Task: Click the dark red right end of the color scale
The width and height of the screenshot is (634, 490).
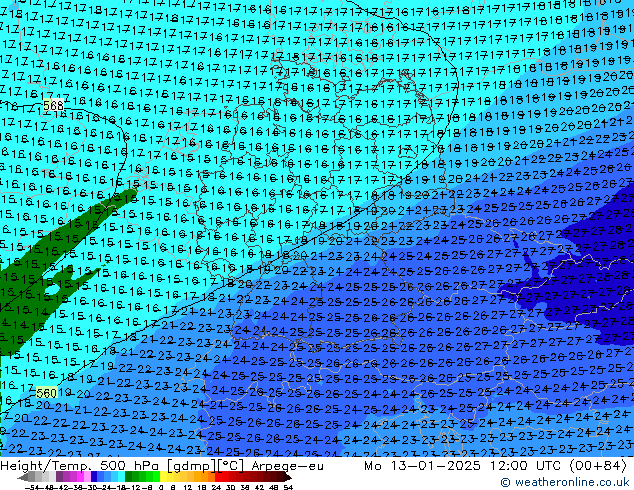Action: (287, 477)
